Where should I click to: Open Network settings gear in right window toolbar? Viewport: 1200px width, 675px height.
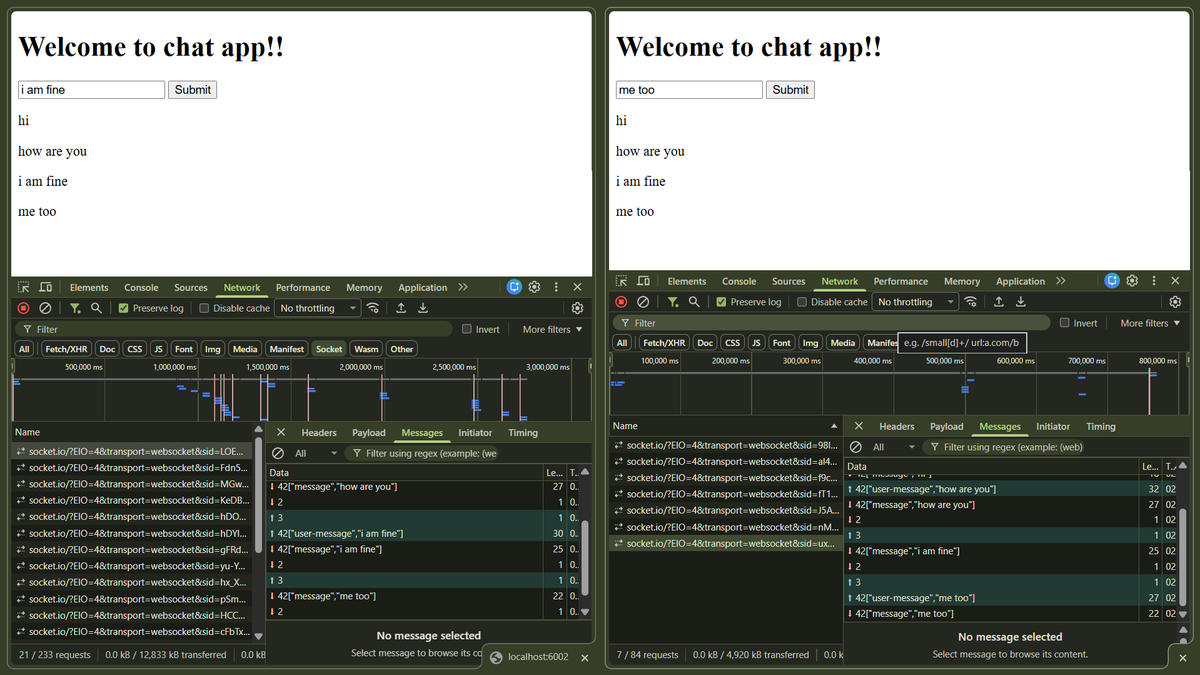1175,302
